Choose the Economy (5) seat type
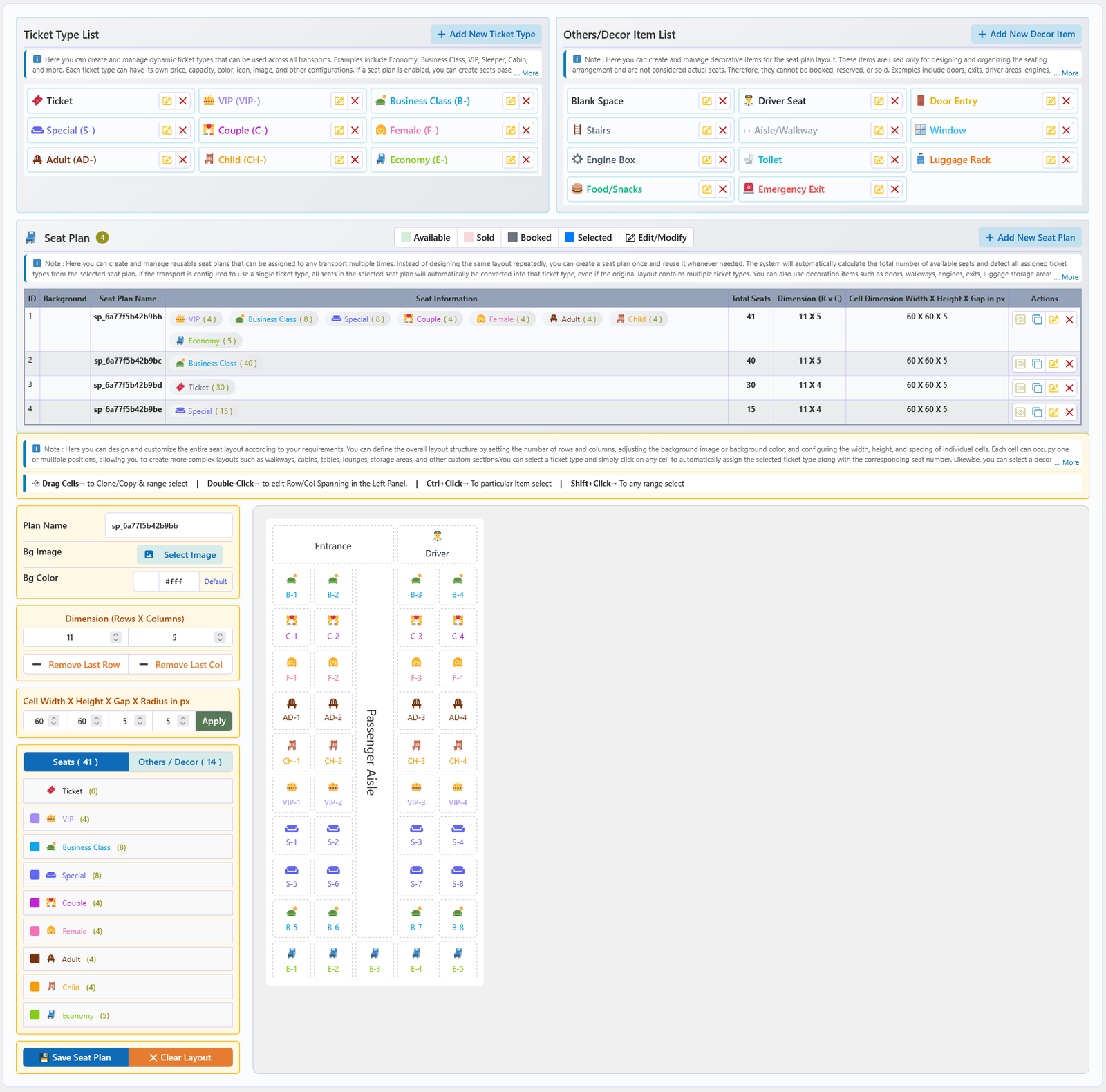This screenshot has width=1106, height=1092. [x=128, y=1015]
